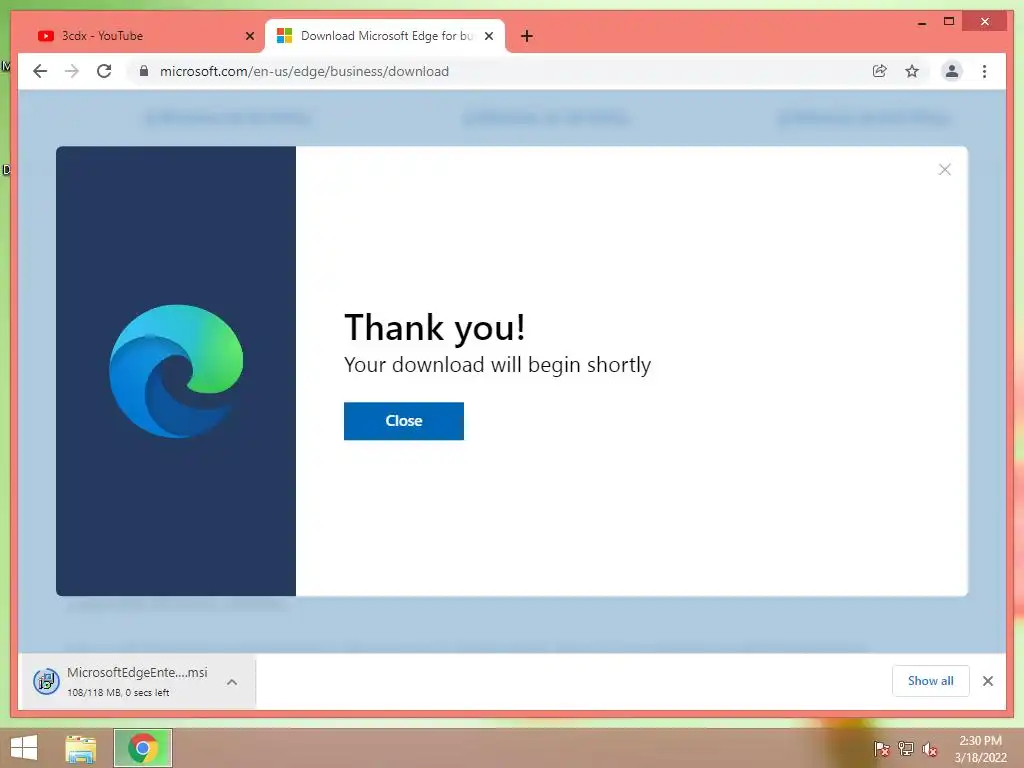Close the downloads bar
Image resolution: width=1024 pixels, height=768 pixels.
click(x=987, y=681)
